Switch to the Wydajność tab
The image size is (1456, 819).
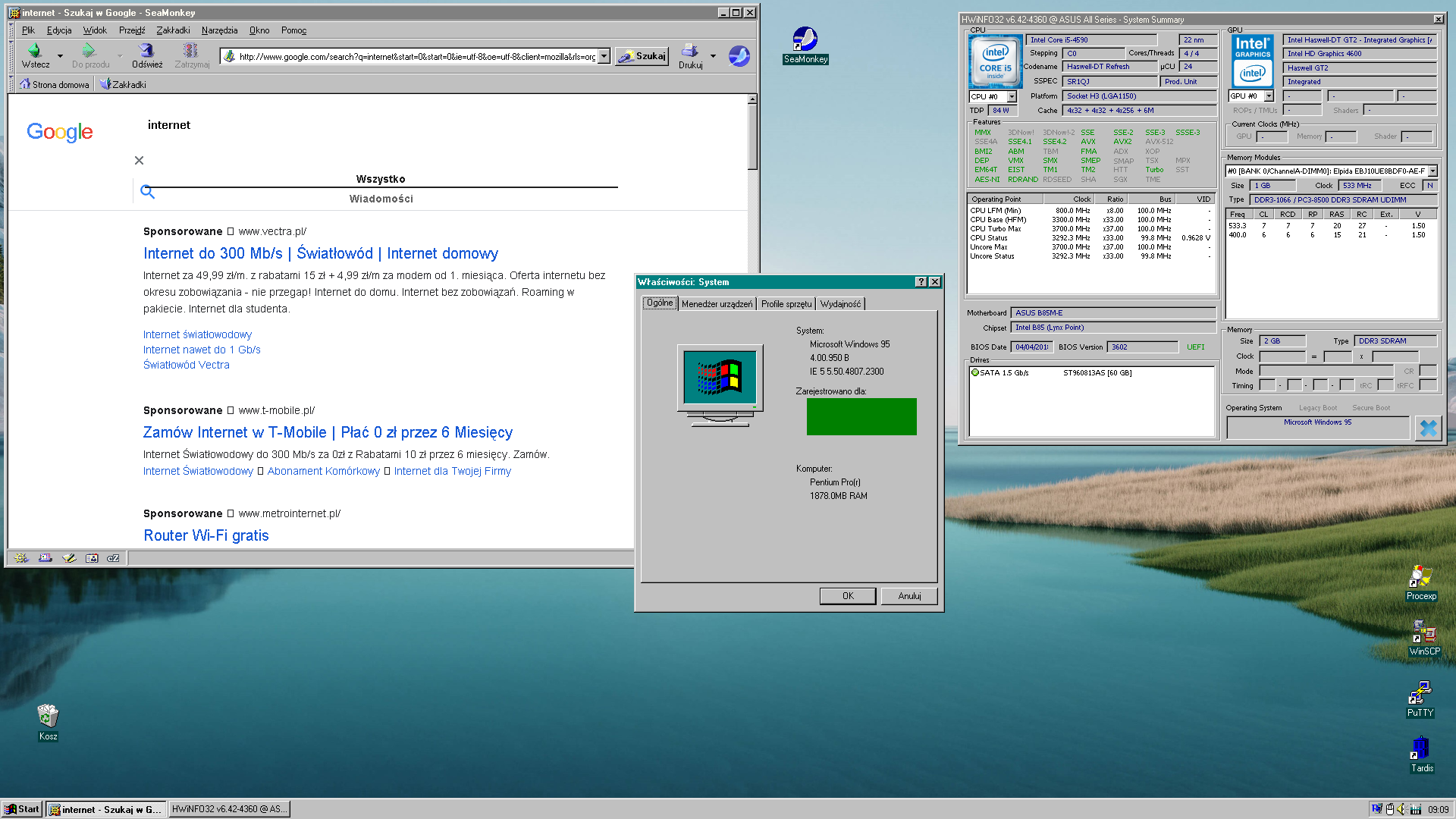coord(840,304)
